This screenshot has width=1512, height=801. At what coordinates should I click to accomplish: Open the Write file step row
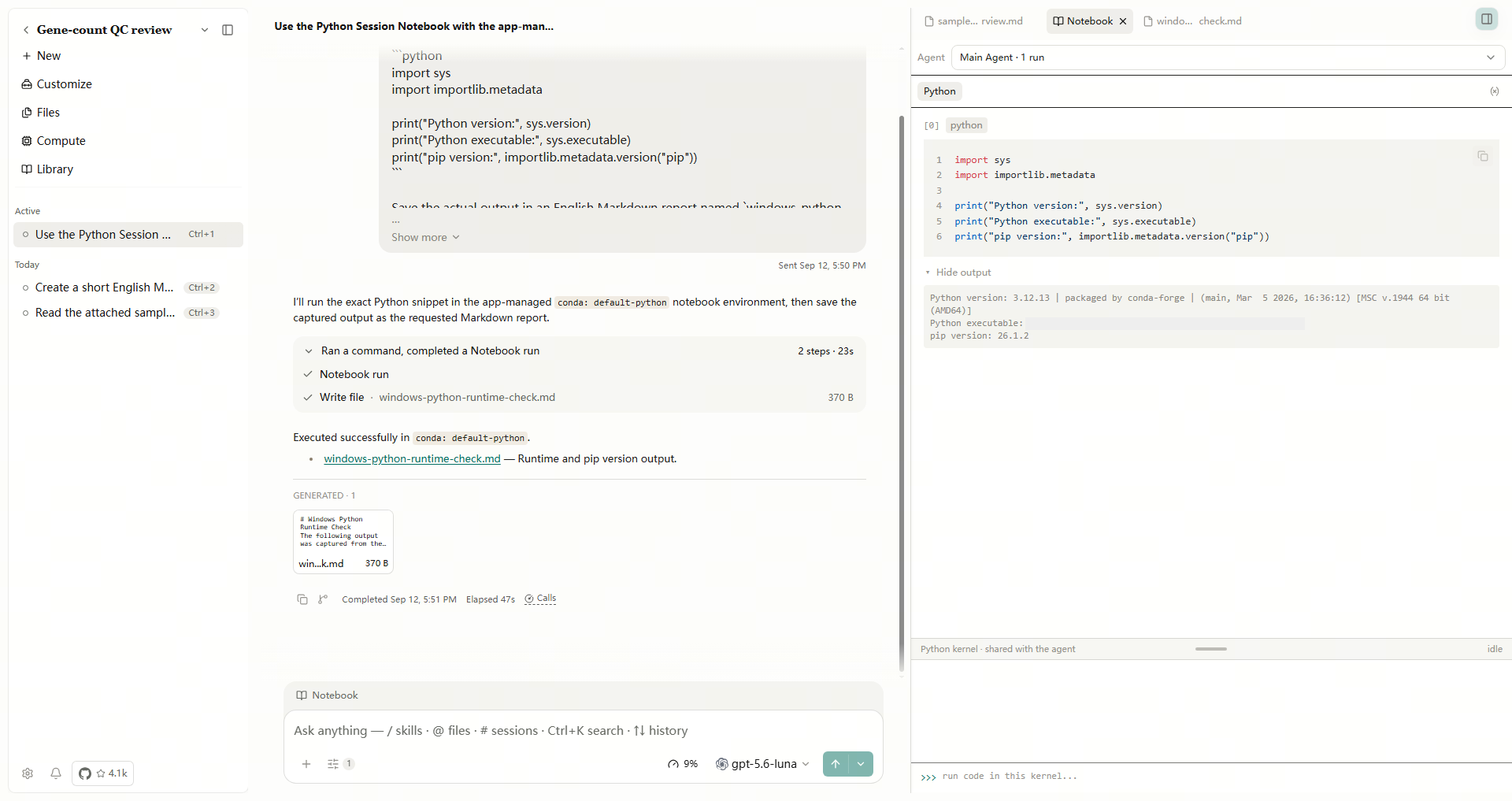(x=580, y=398)
